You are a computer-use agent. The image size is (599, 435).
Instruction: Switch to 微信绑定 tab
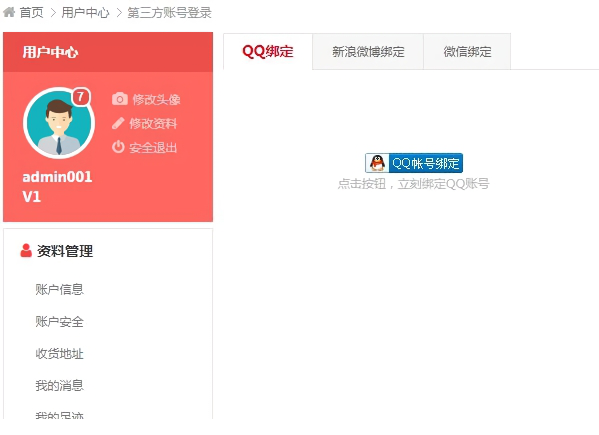pos(467,52)
